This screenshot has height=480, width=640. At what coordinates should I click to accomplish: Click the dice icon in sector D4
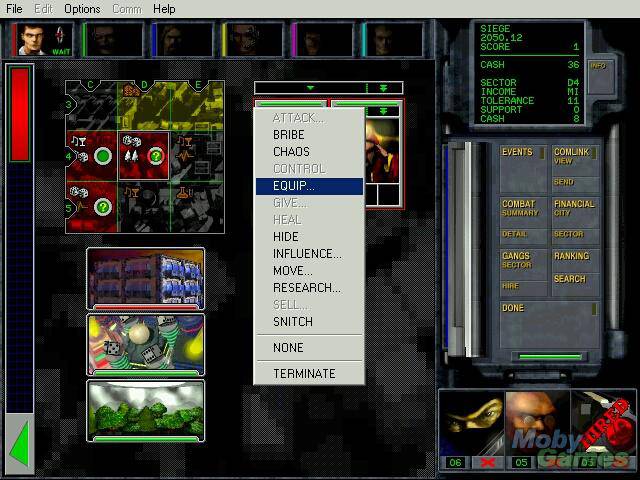(x=131, y=141)
